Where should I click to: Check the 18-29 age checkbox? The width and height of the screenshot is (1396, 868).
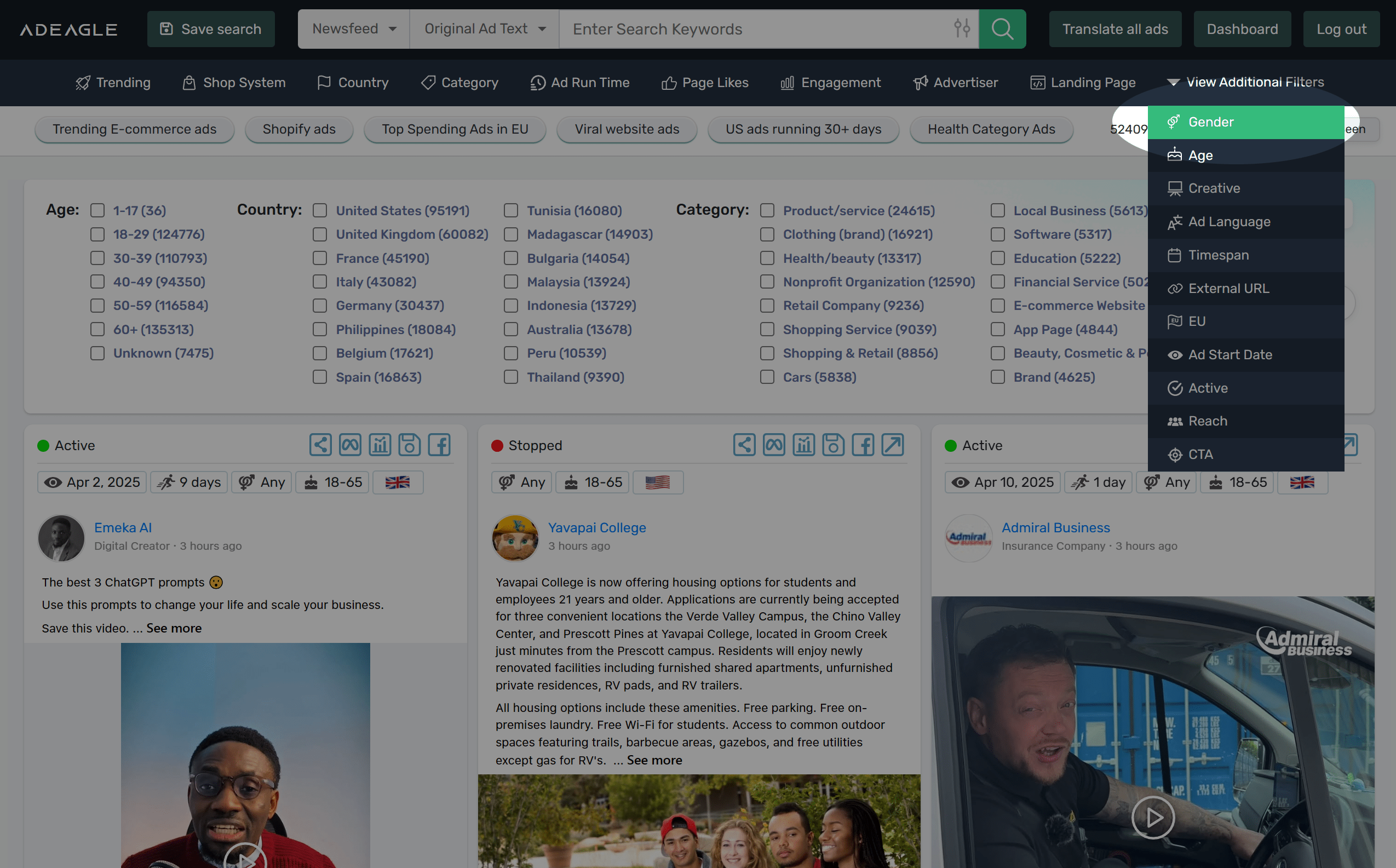coord(97,234)
